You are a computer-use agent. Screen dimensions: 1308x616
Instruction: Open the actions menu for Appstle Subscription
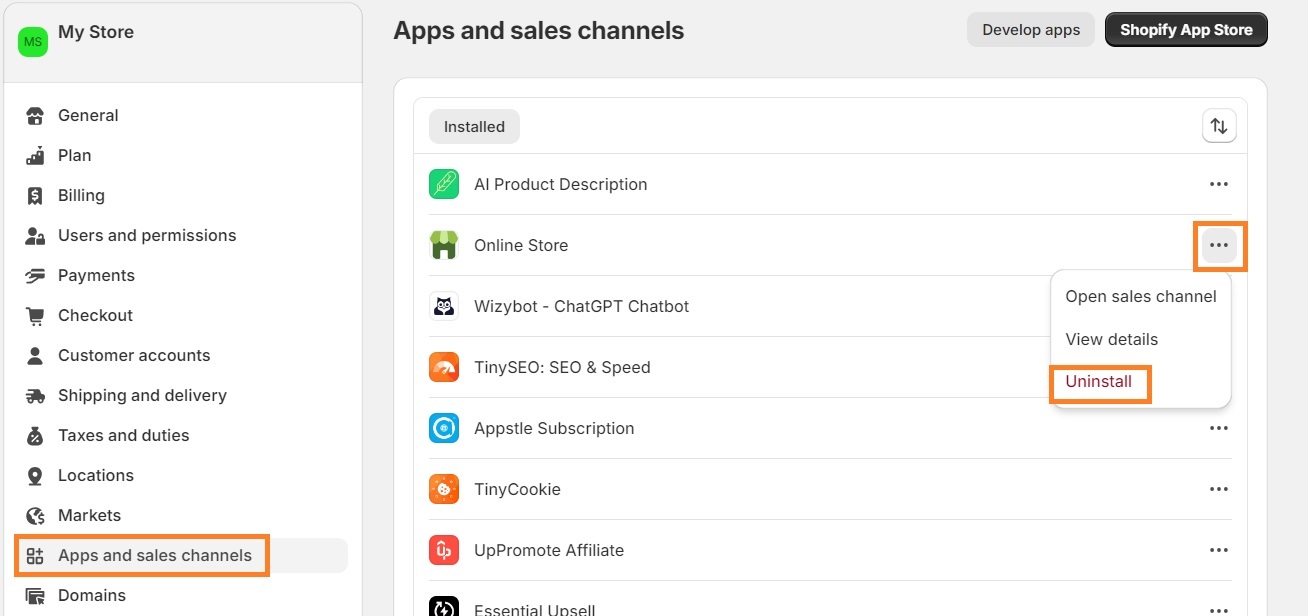tap(1219, 428)
